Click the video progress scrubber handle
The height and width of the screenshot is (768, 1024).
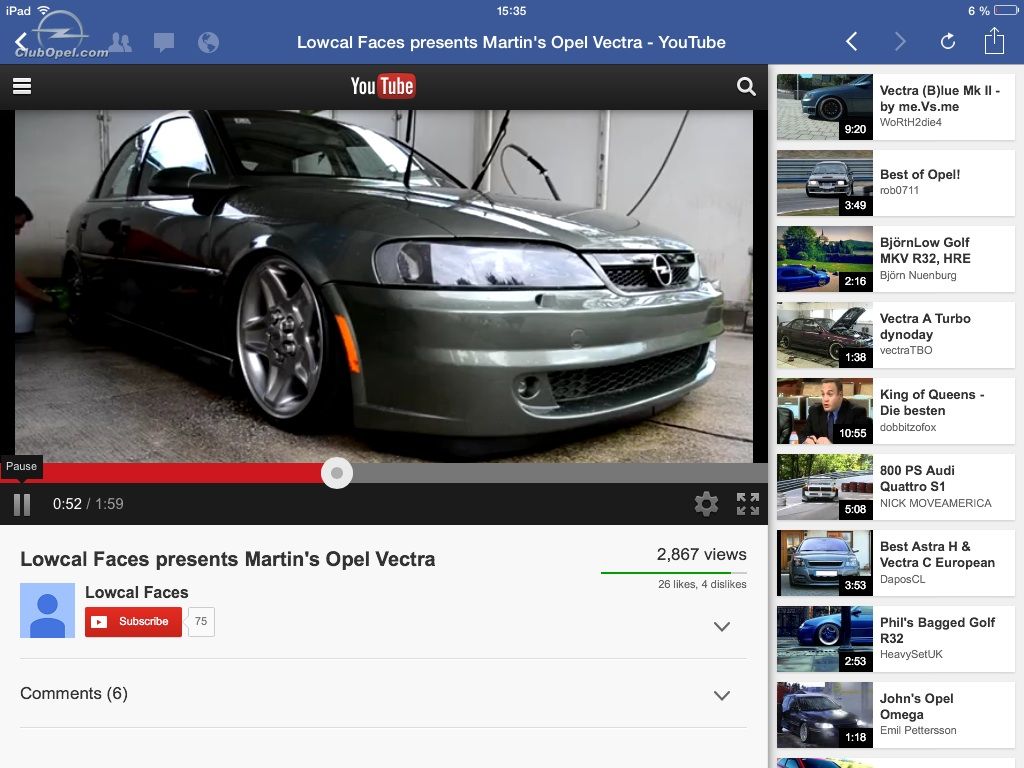coord(337,473)
